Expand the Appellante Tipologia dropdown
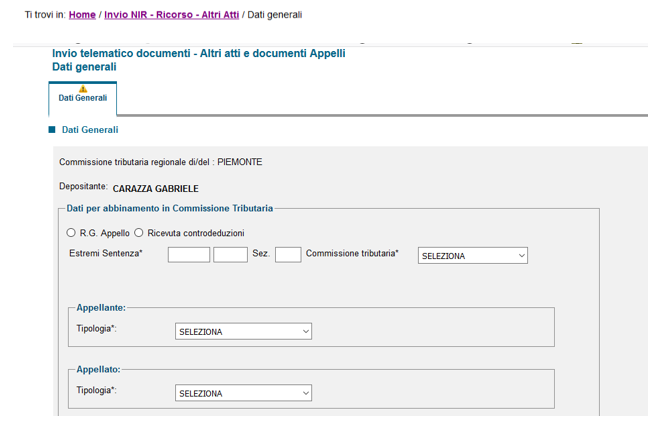 coord(243,331)
